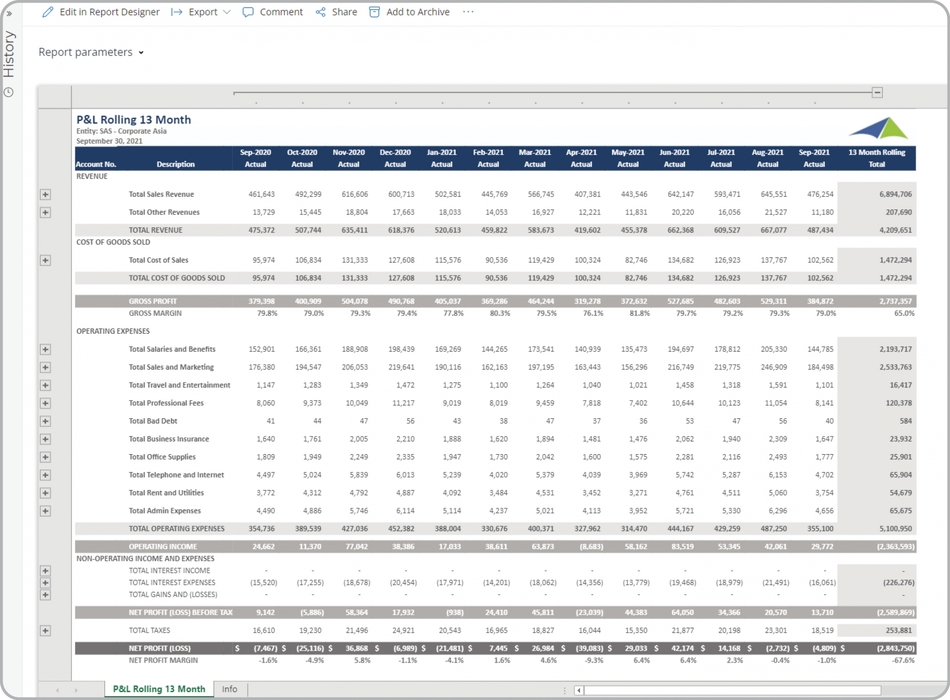Expand the Total Cost of Sales row
Screen dimensions: 950x700
[x=45, y=260]
